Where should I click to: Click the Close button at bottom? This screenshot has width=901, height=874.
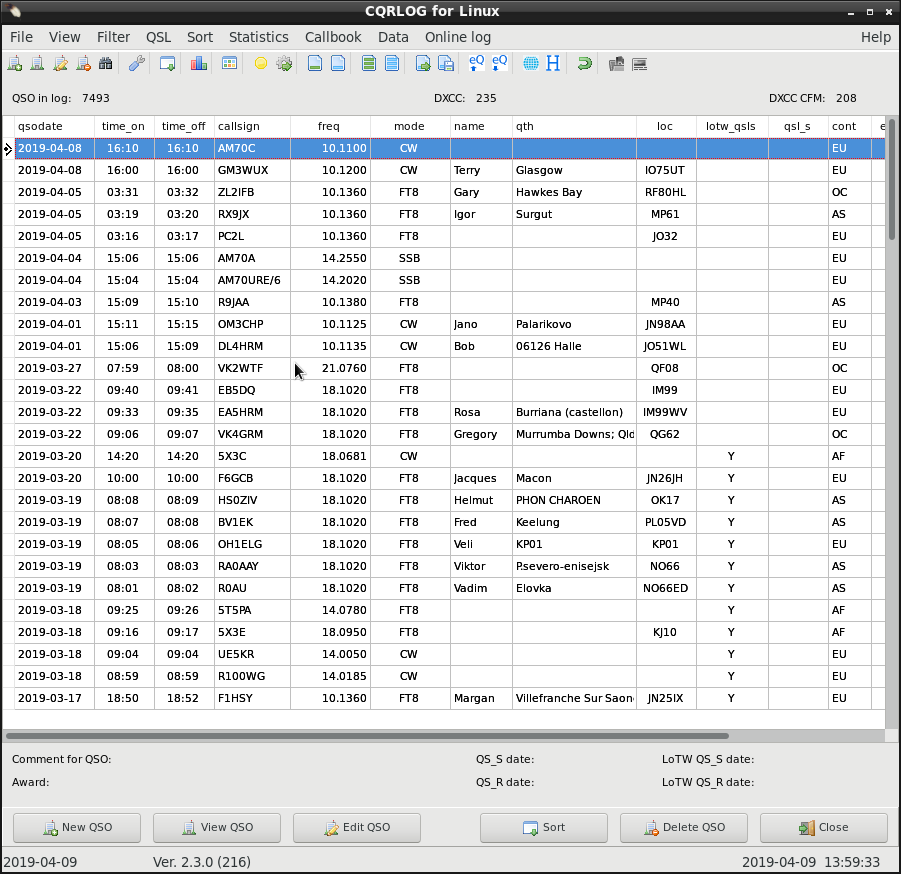(x=823, y=827)
